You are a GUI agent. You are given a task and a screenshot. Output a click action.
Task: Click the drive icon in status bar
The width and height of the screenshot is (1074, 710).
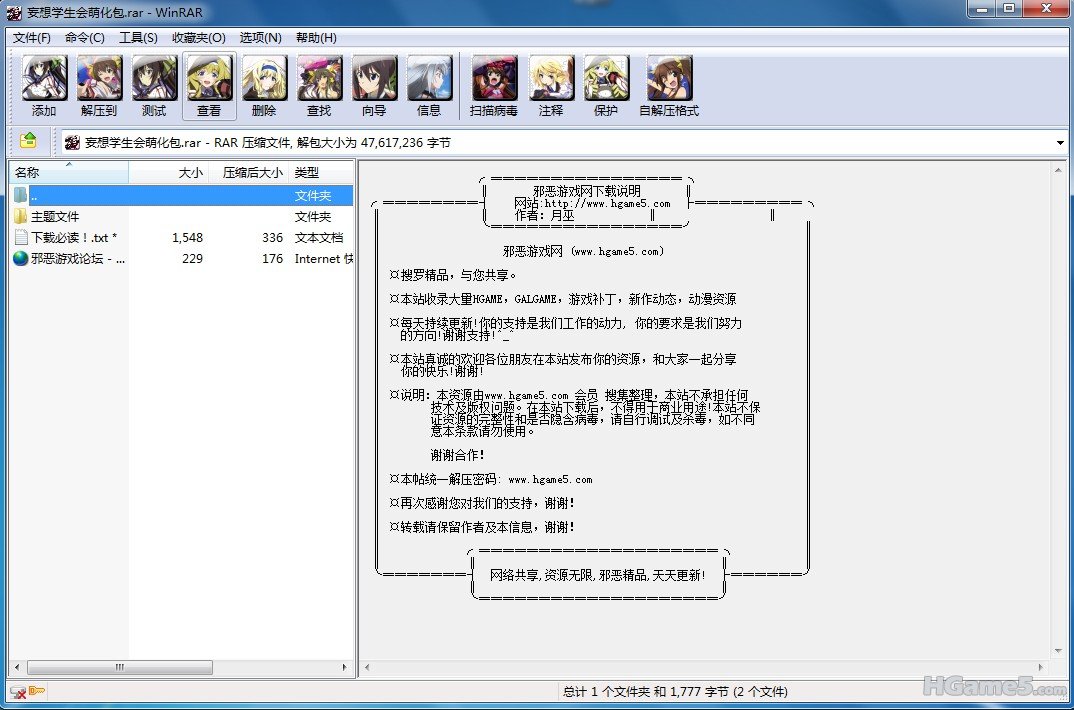(x=18, y=692)
